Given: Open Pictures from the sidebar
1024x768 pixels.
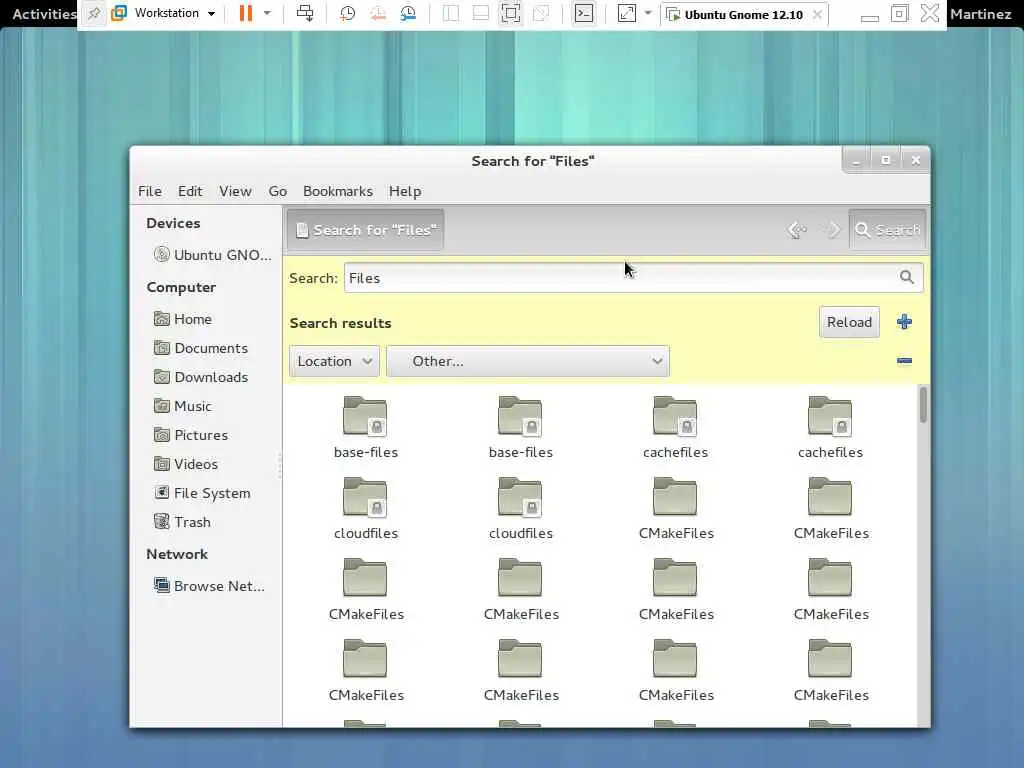Looking at the screenshot, I should [x=191, y=435].
